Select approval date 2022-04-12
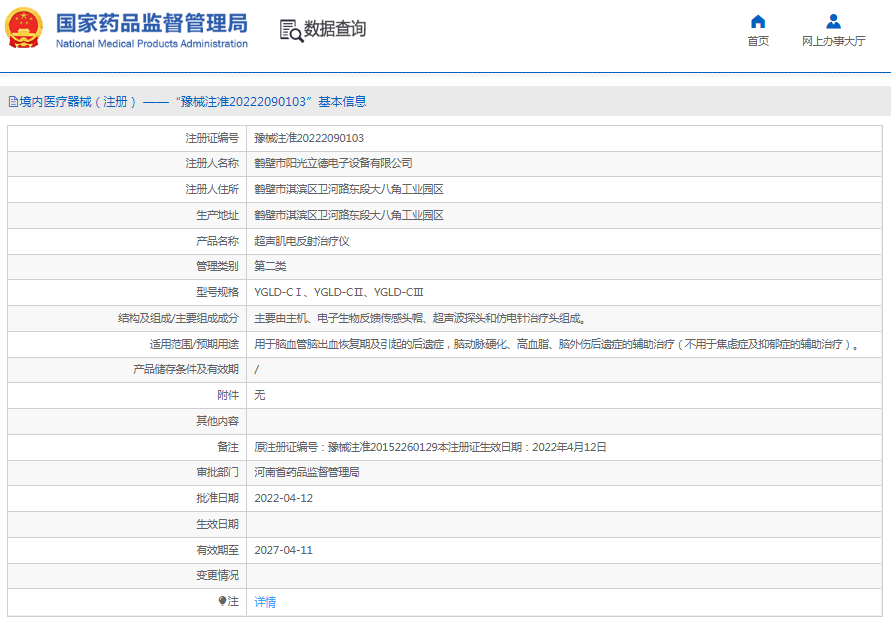Viewport: 891px width, 624px height. (284, 498)
